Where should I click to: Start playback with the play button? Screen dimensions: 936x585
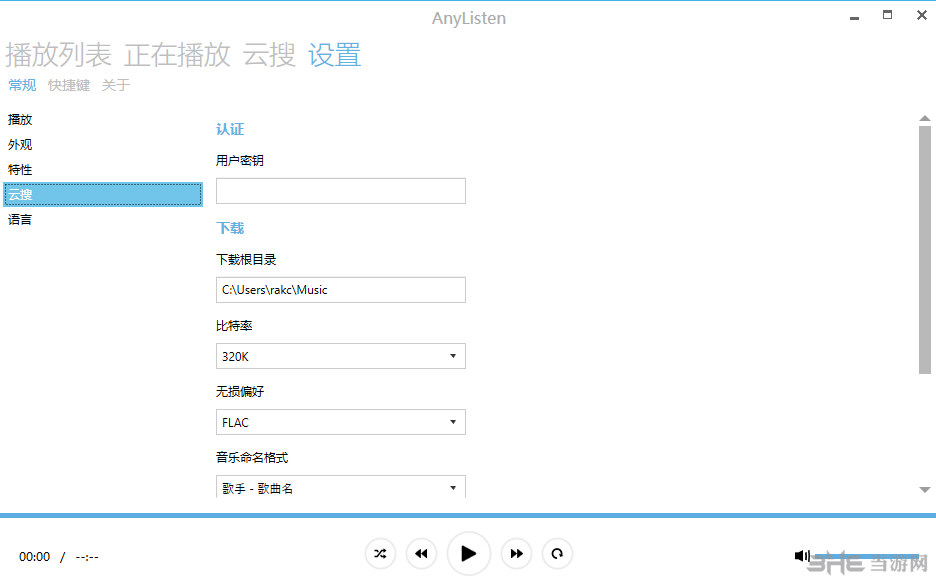coord(469,554)
